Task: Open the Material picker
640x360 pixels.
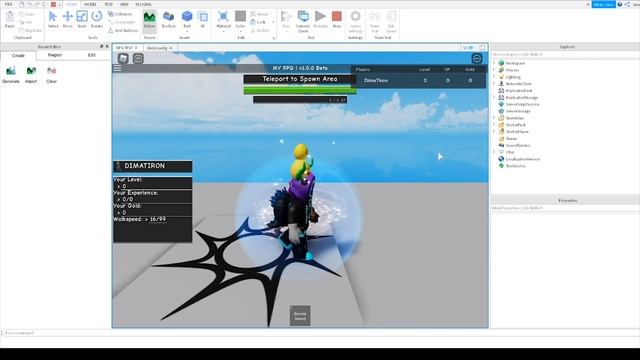Action: click(223, 20)
